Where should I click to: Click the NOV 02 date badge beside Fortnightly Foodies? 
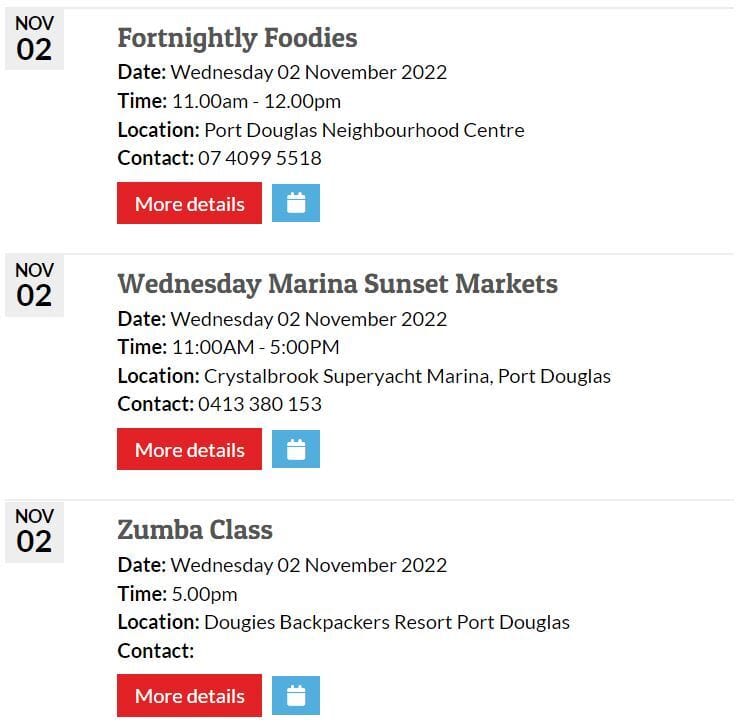34,40
